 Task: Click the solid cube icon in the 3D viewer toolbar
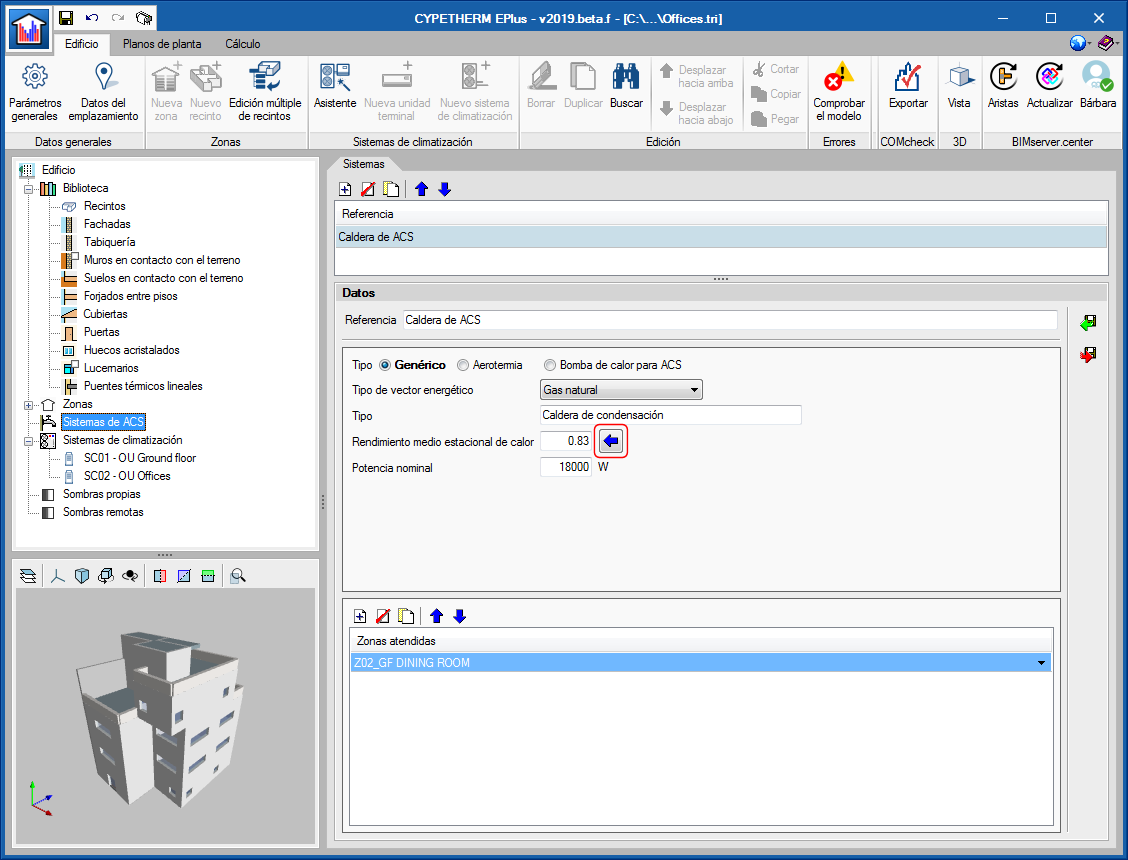coord(82,576)
